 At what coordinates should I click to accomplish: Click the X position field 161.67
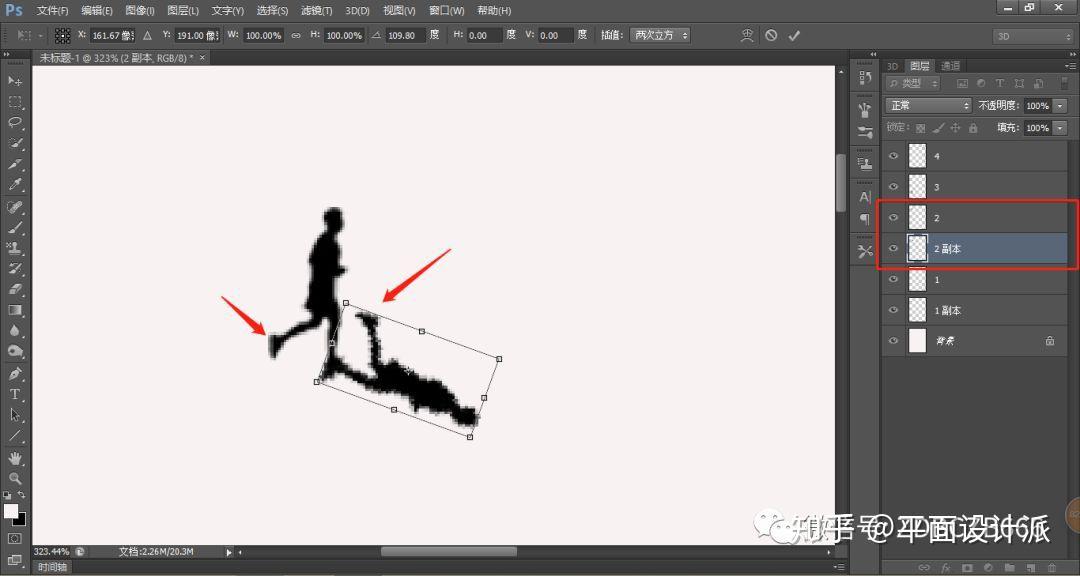coord(112,35)
